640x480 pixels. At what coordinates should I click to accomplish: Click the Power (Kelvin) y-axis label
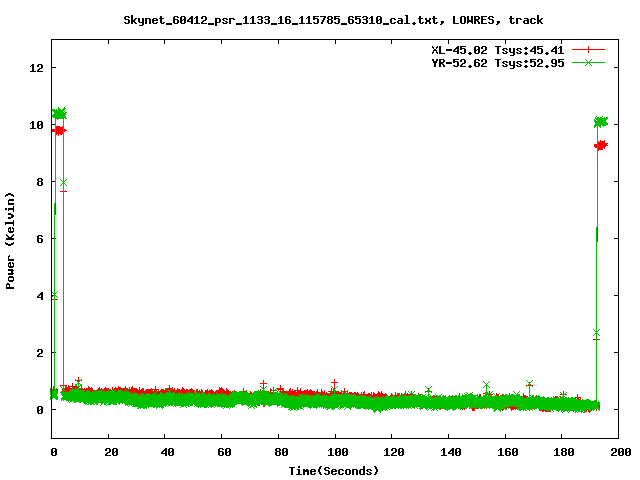tap(10, 241)
